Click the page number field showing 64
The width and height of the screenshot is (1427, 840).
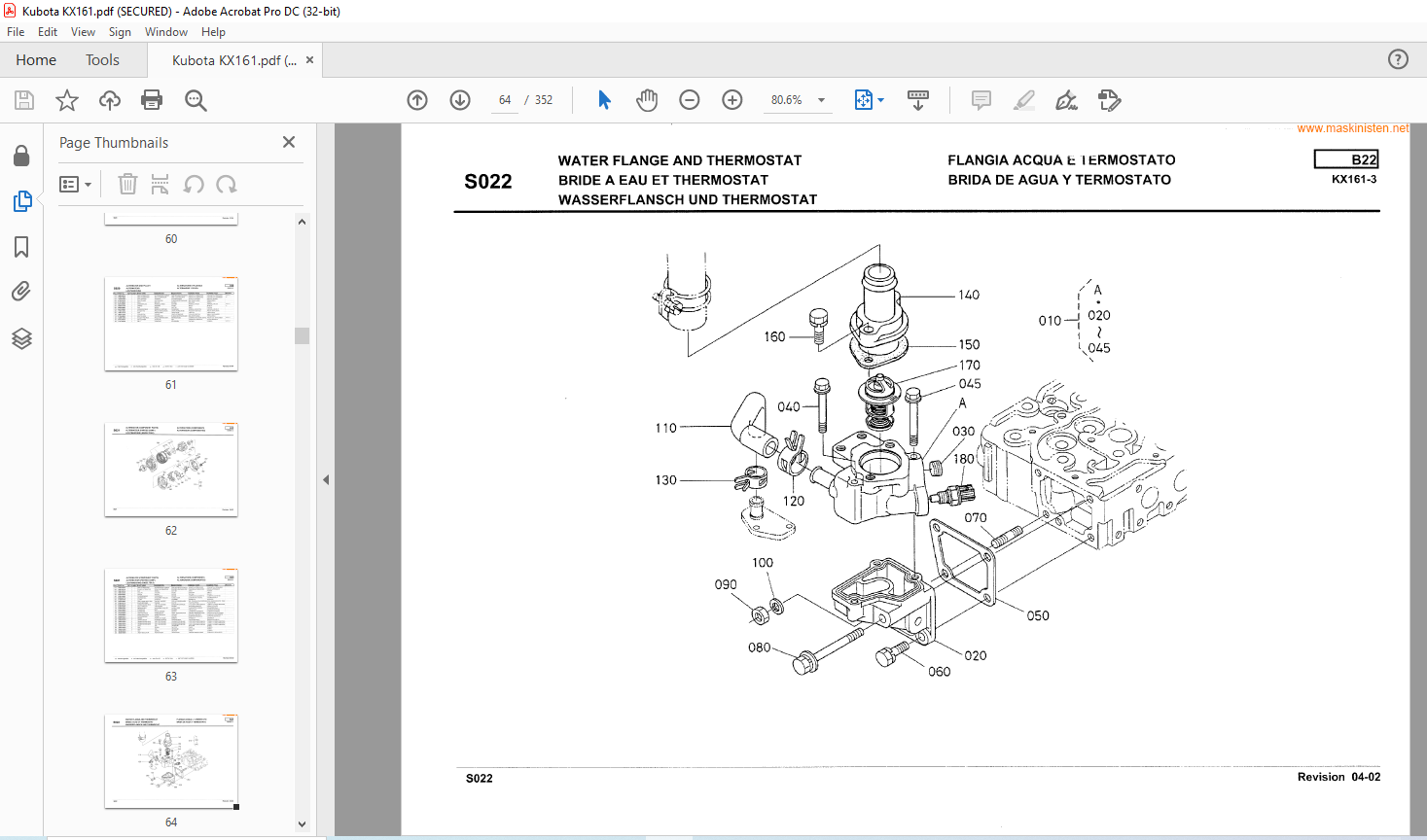click(x=505, y=100)
